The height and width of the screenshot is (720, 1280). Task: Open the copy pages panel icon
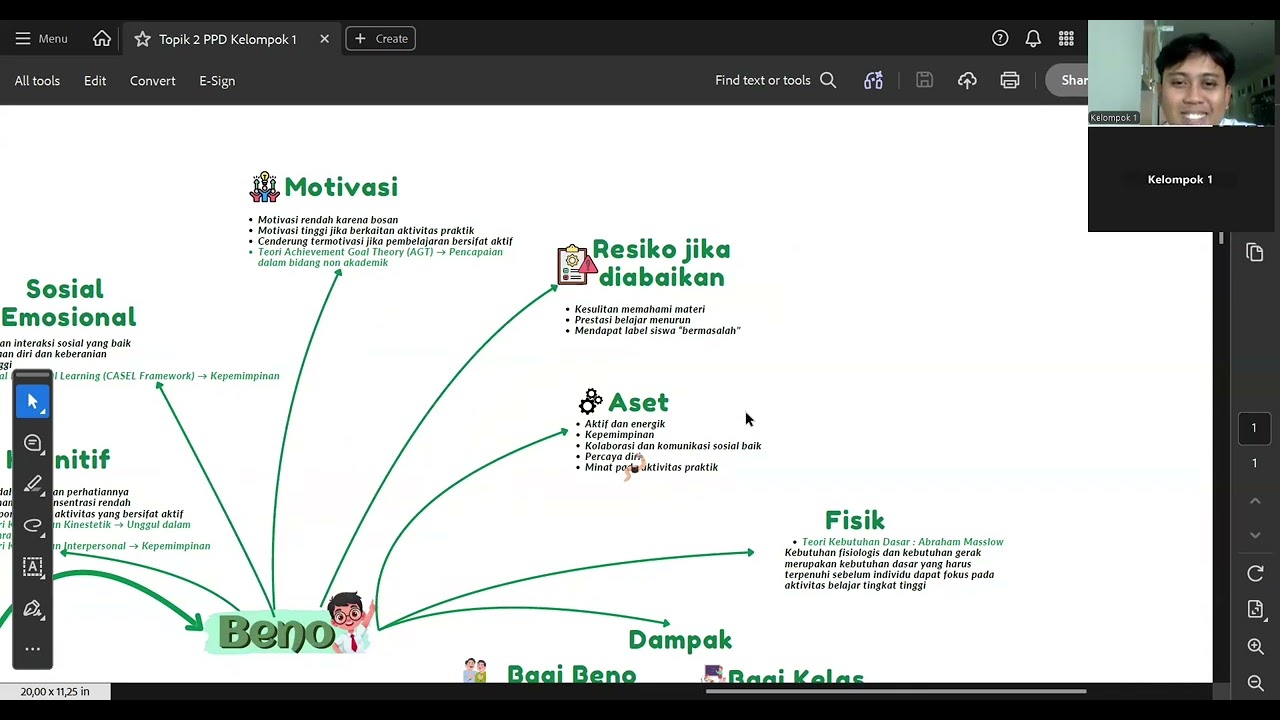1255,252
